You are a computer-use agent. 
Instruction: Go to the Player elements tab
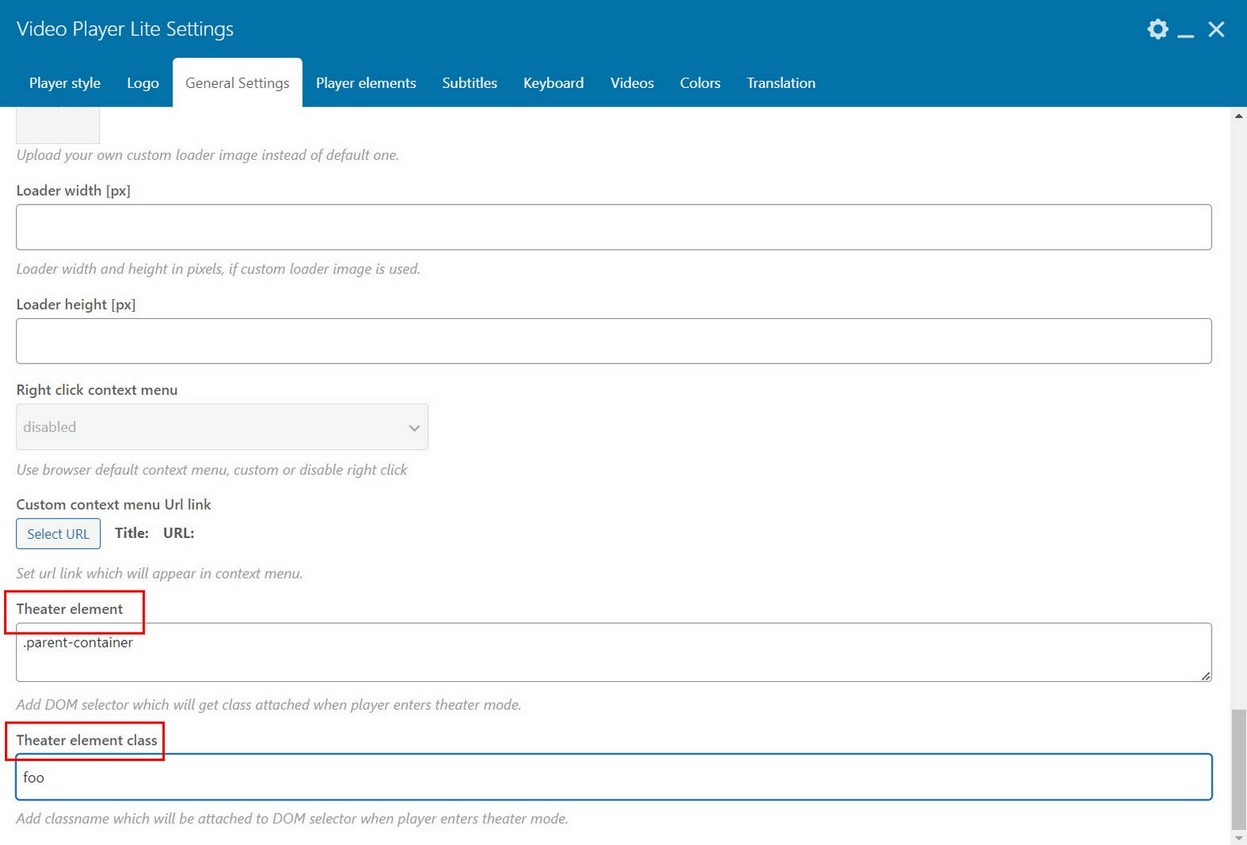pyautogui.click(x=366, y=83)
